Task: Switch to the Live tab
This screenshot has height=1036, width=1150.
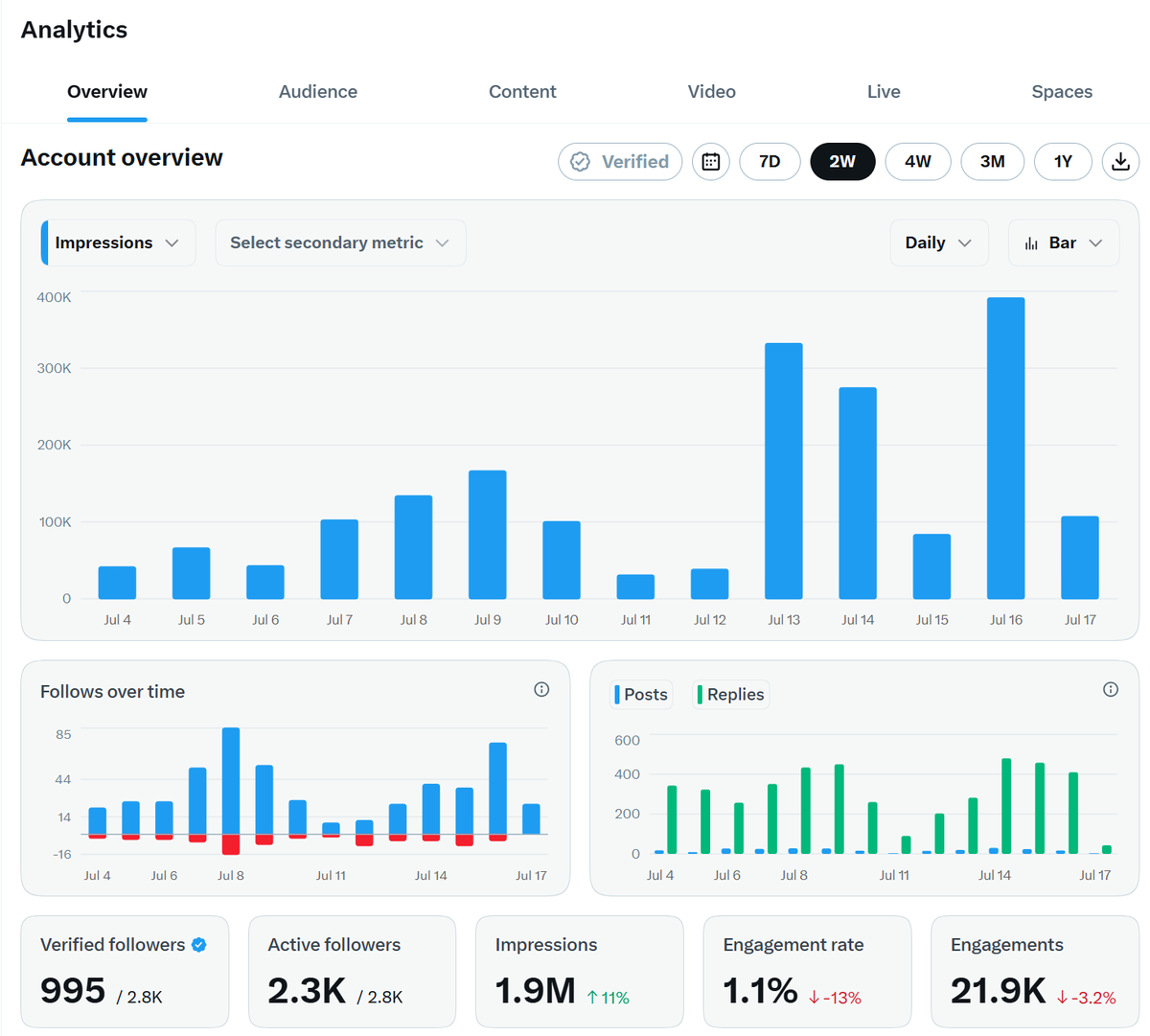Action: click(884, 92)
